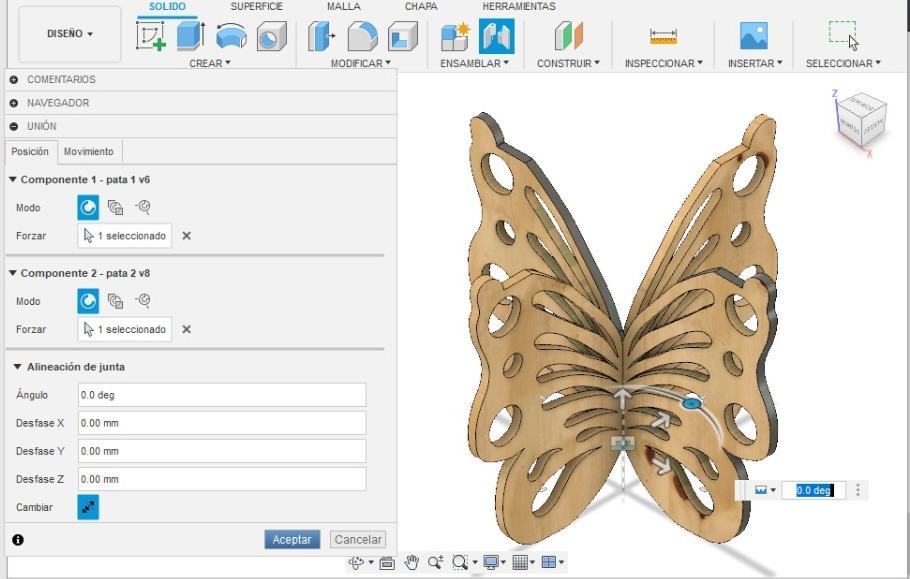Select the Press Pull tool
Viewport: 910px width, 579px height.
tap(322, 36)
